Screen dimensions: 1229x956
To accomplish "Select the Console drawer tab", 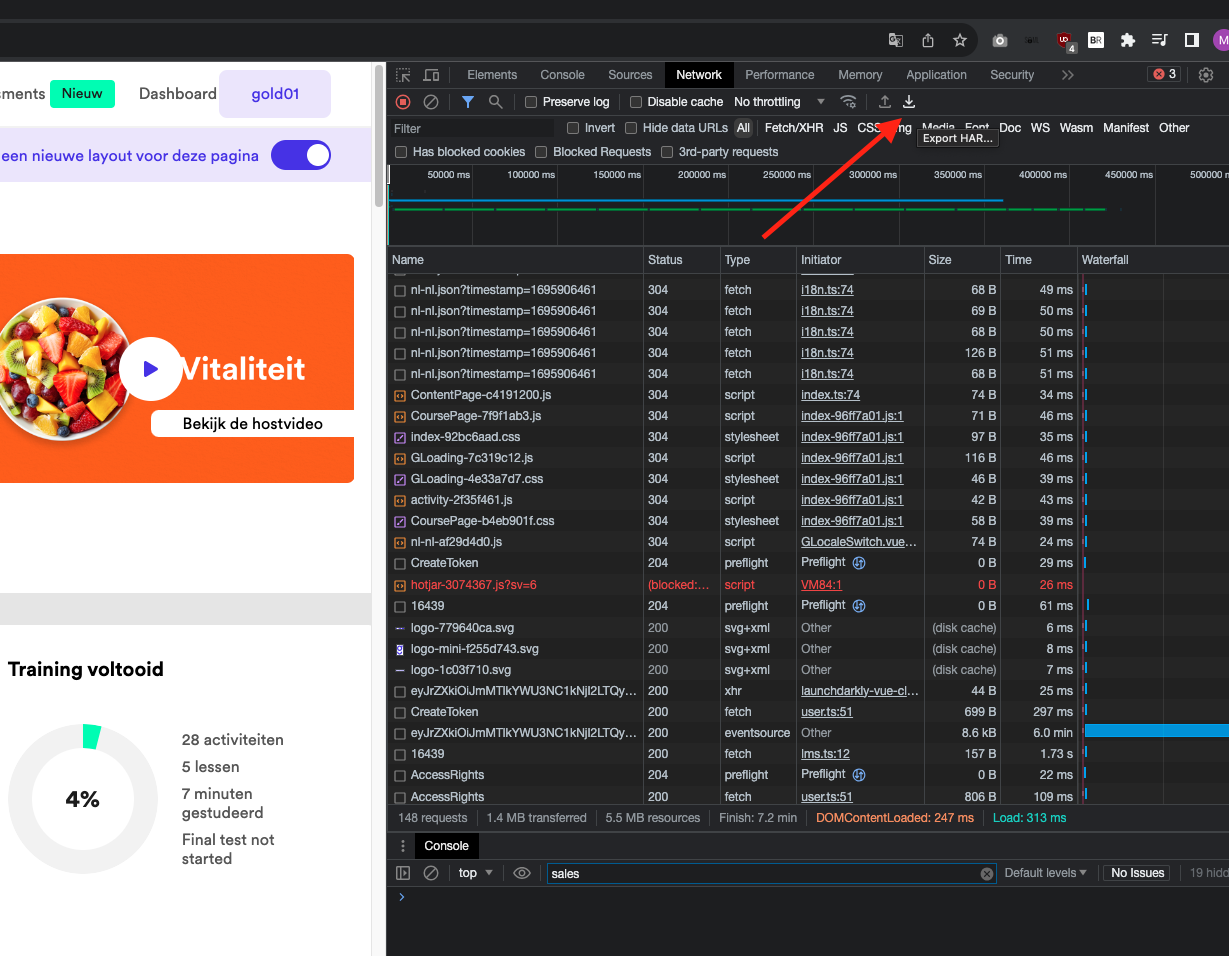I will coord(446,846).
